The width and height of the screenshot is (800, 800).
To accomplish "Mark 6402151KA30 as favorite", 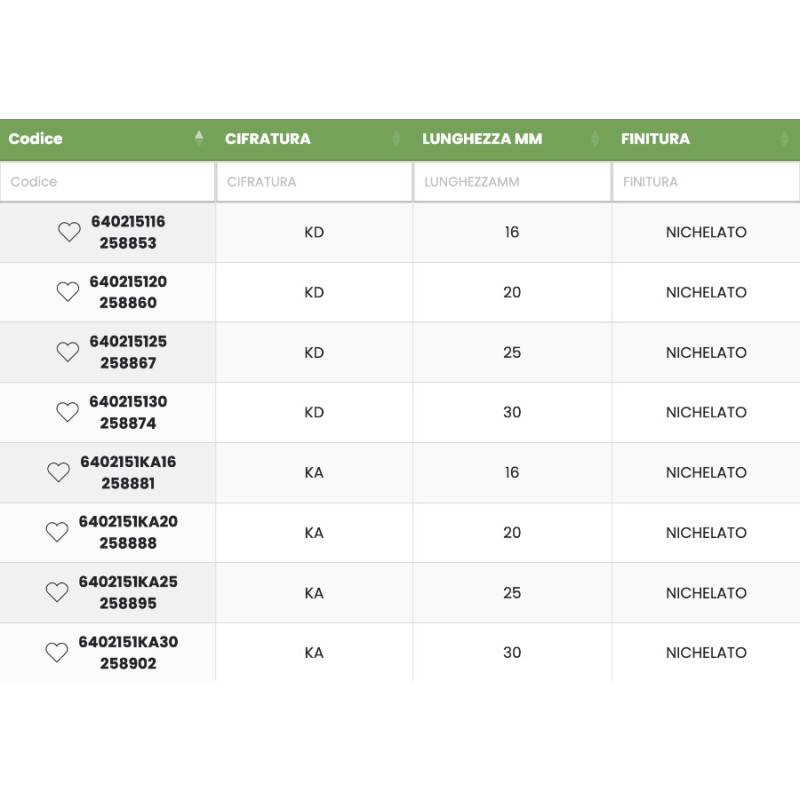I will pyautogui.click(x=58, y=652).
